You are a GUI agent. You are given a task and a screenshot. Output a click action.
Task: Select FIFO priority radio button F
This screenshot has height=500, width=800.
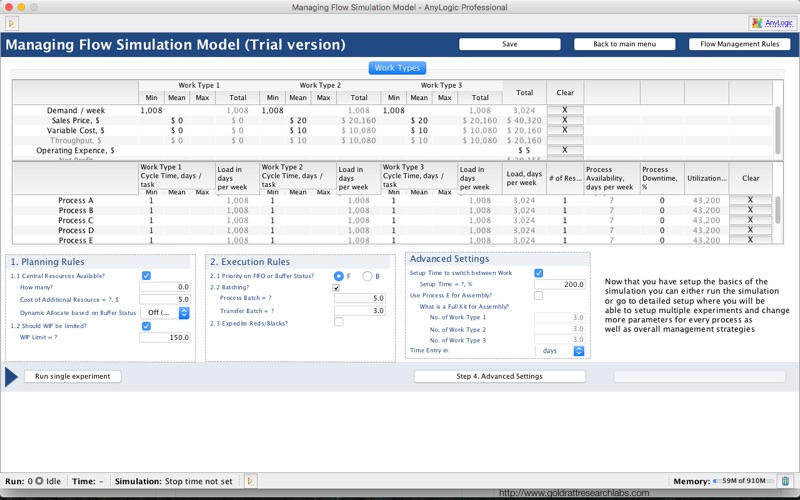click(338, 276)
